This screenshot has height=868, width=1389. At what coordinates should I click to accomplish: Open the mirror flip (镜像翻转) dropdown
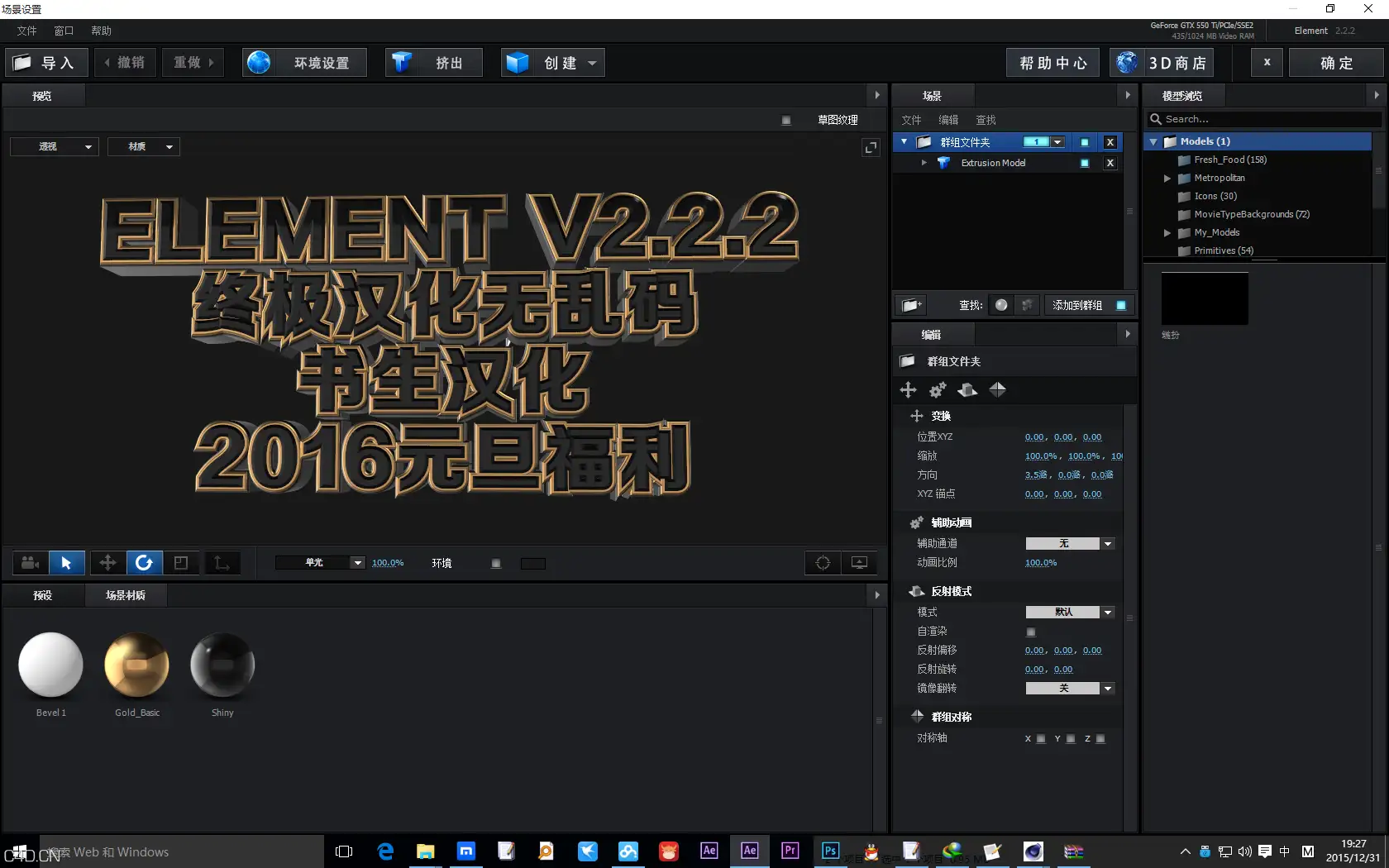point(1070,689)
